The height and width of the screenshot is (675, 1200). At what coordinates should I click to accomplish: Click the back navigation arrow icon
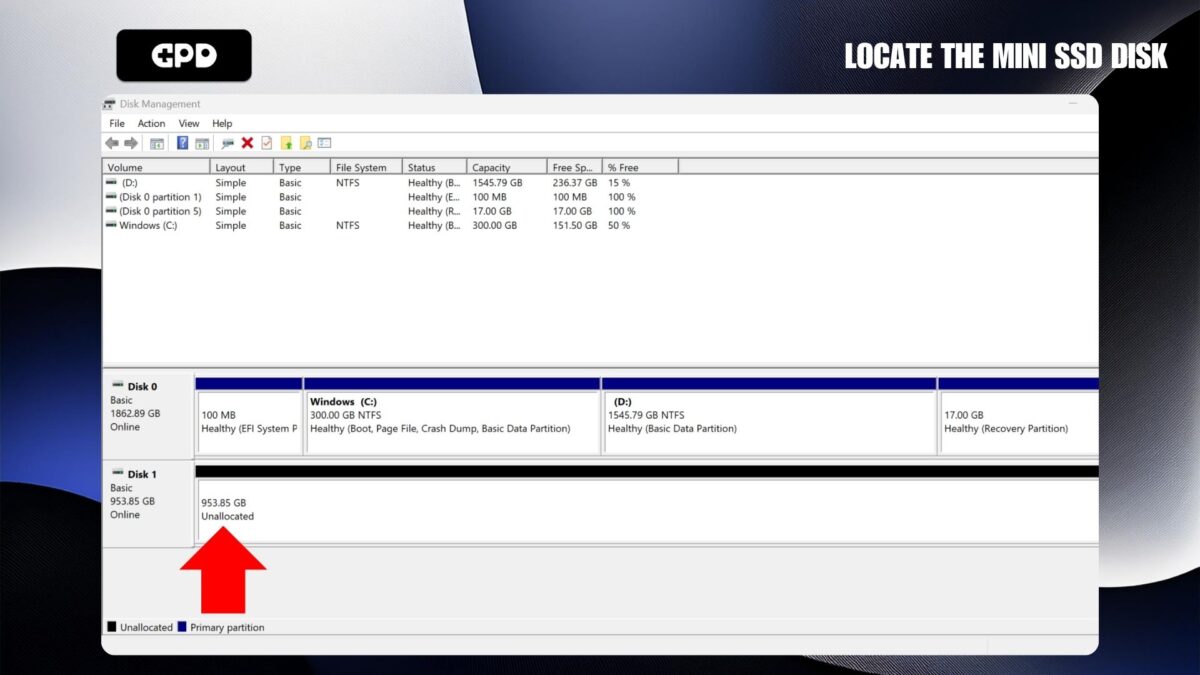[x=111, y=142]
